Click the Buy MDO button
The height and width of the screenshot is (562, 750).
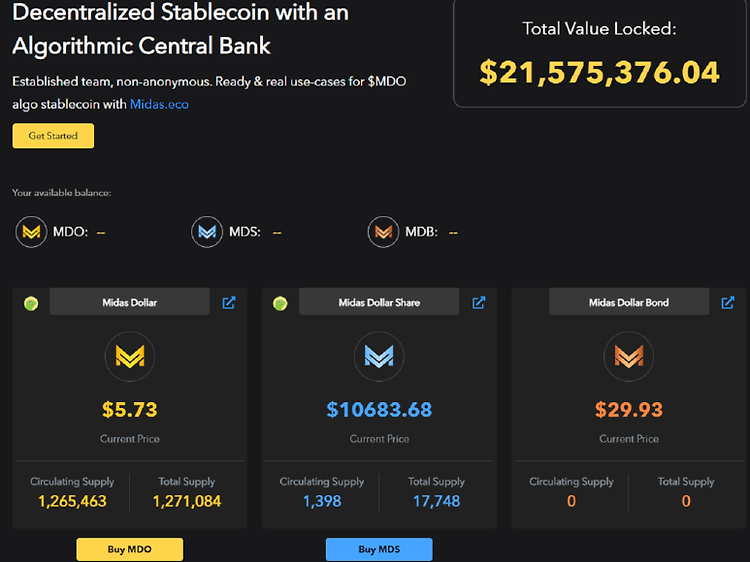pyautogui.click(x=130, y=549)
